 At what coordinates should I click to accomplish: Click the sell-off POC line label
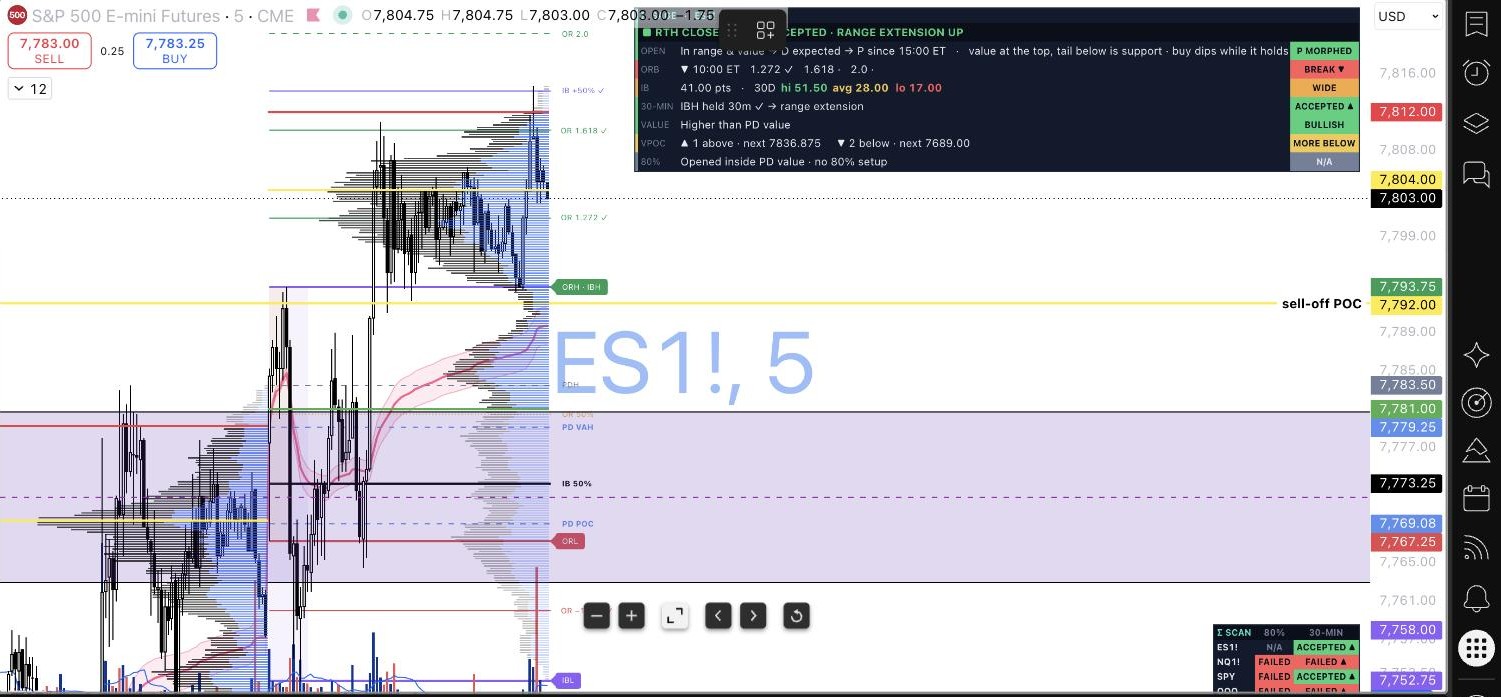(x=1321, y=304)
